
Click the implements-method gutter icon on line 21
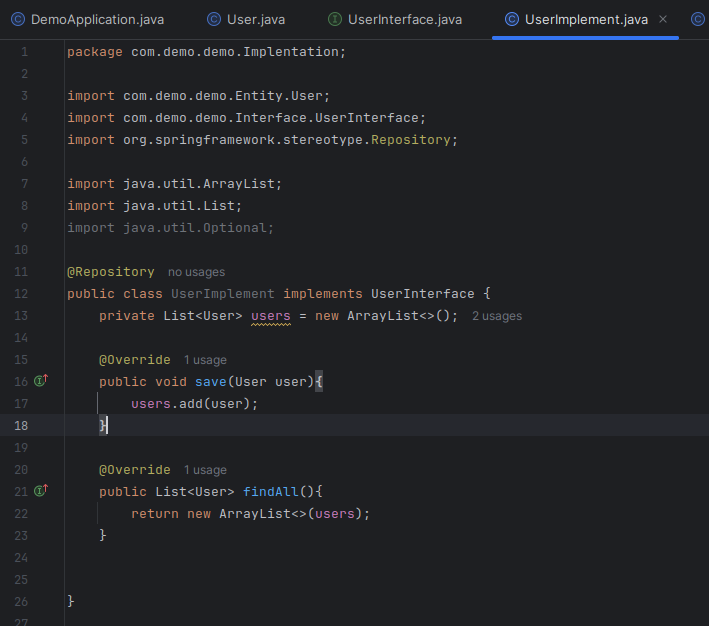tap(41, 491)
